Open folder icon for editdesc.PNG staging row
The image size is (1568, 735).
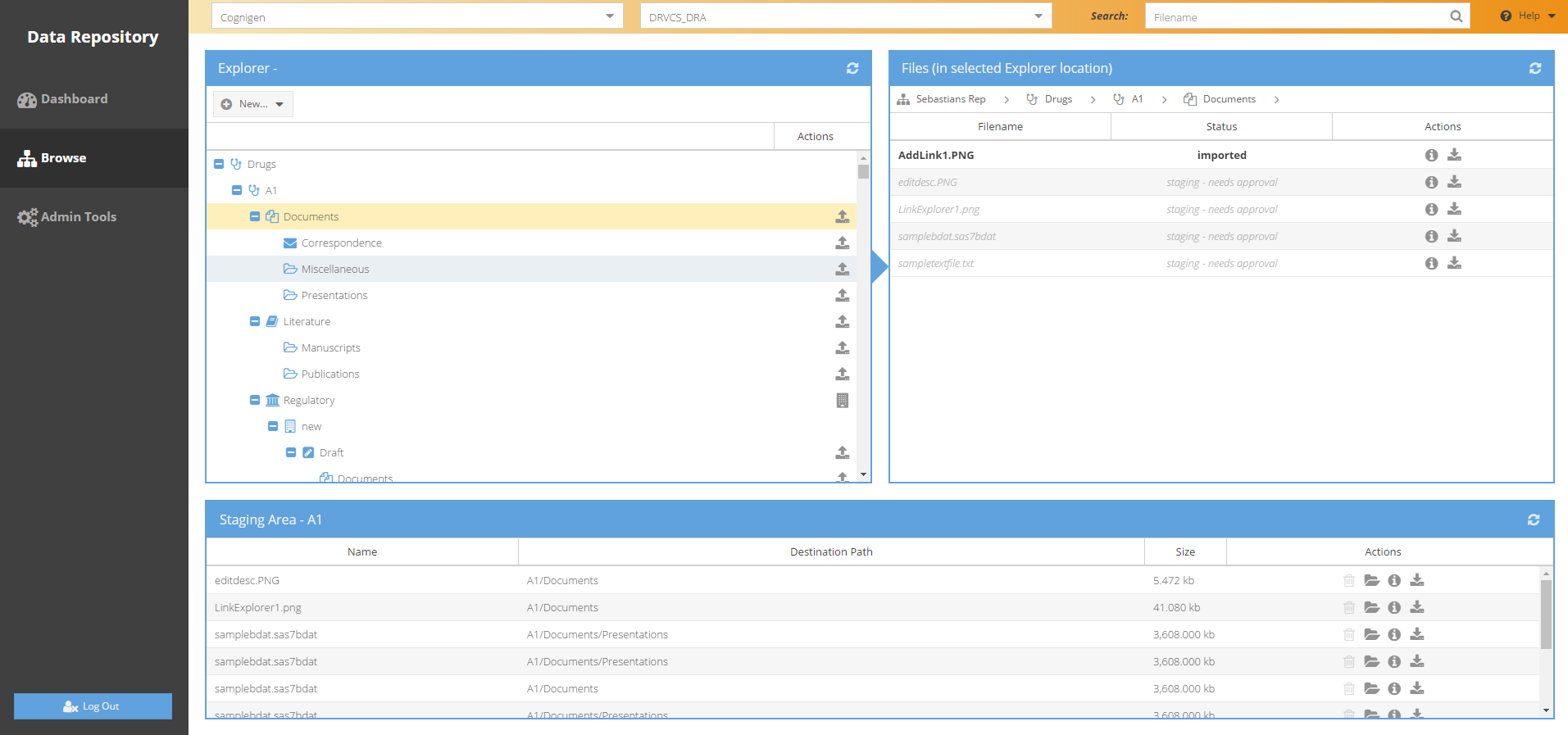[x=1371, y=581]
